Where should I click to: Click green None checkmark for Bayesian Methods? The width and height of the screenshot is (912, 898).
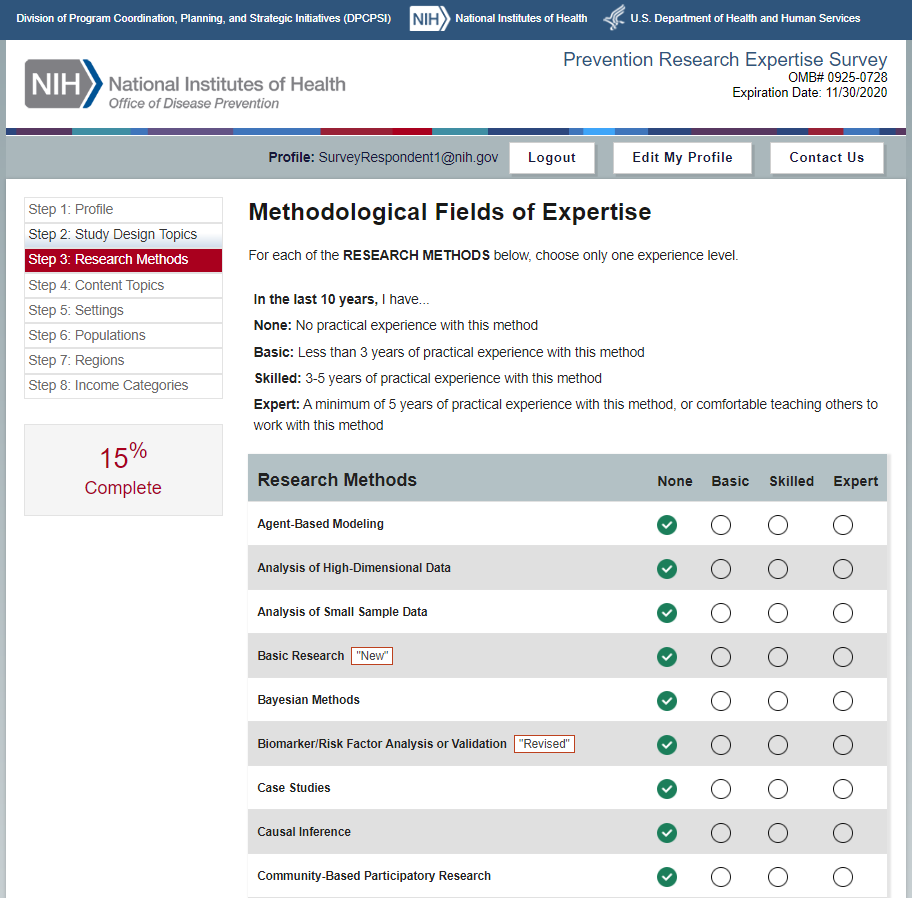[667, 701]
